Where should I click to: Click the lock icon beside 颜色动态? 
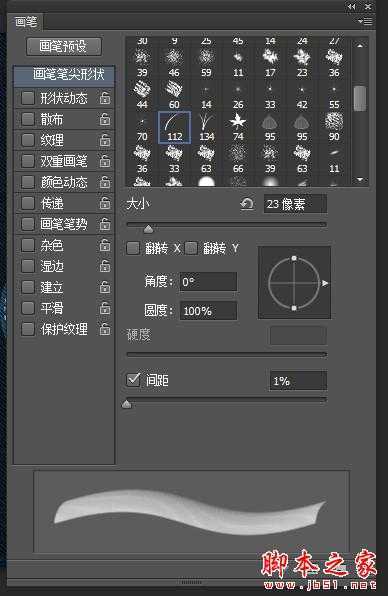pyautogui.click(x=105, y=182)
